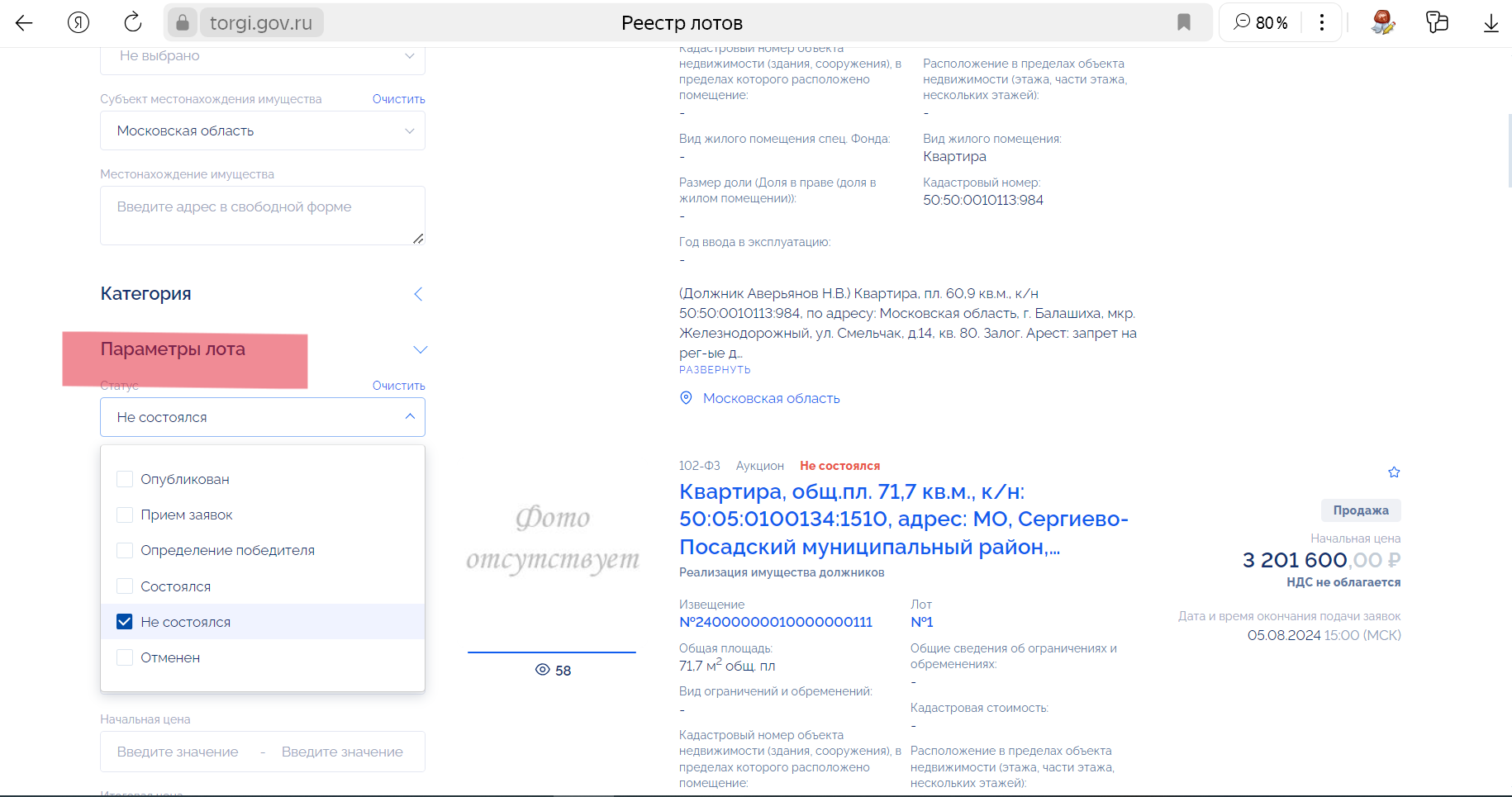Screen dimensions: 1512x797
Task: Check the Опубликован status option
Action: click(125, 479)
